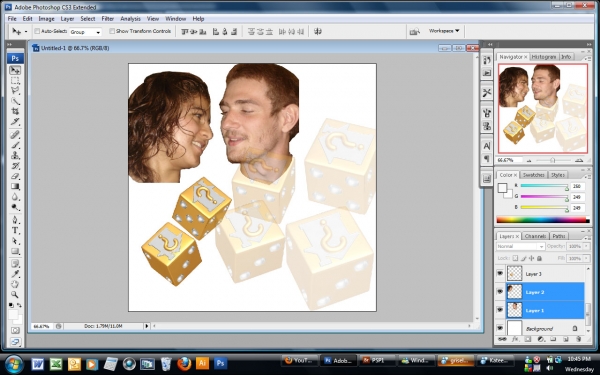Hide Layer 2 with its eye icon
The image size is (600, 375).
(500, 292)
